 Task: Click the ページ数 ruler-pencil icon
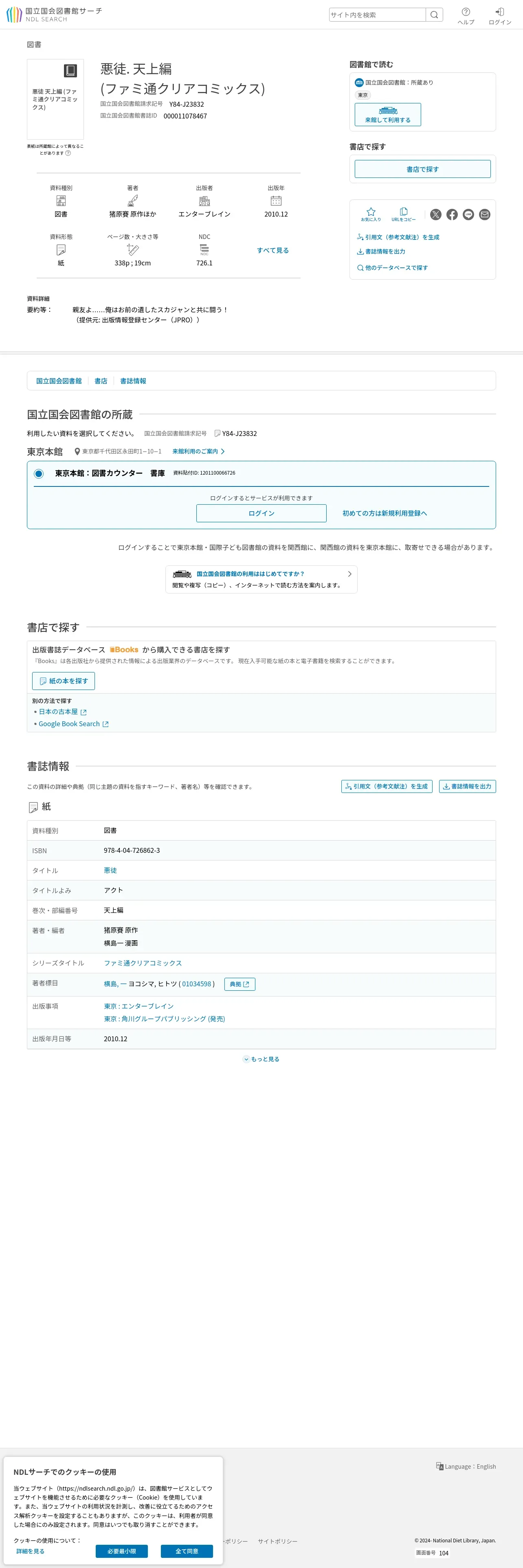pos(133,250)
